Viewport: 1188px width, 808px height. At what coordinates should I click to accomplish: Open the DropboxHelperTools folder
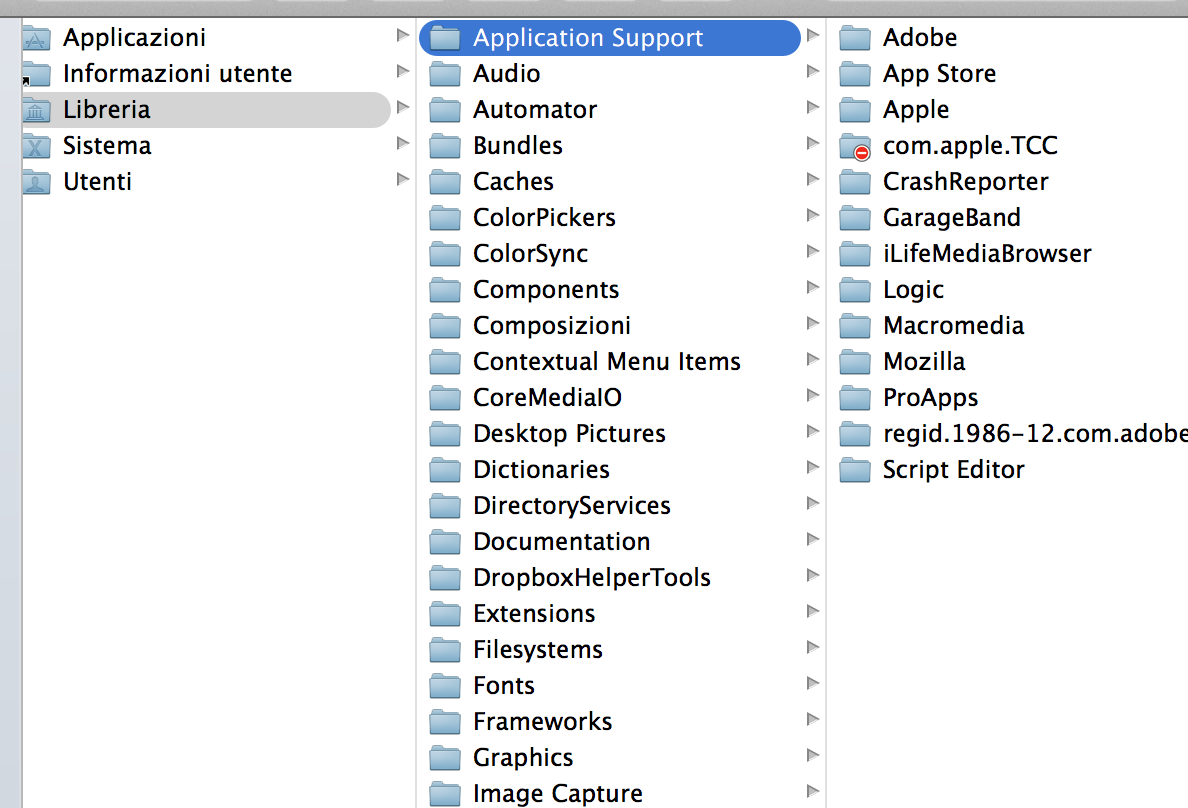591,577
